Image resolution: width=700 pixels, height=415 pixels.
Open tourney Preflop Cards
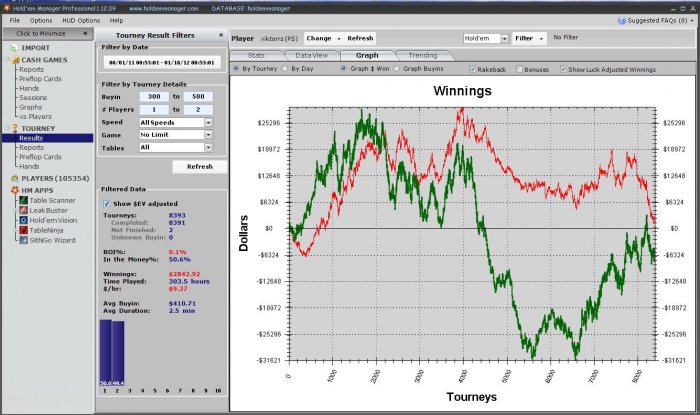click(40, 157)
